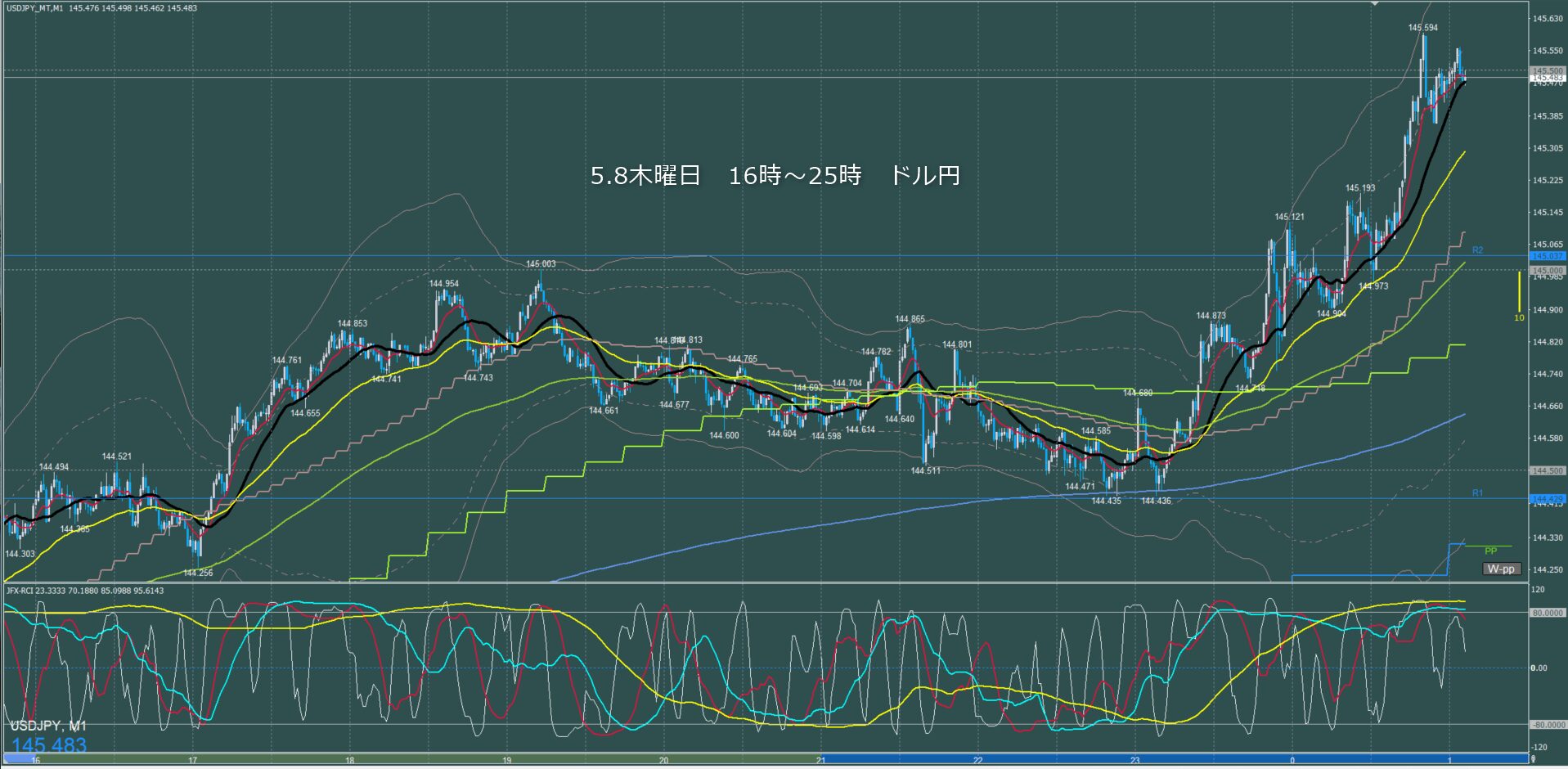The height and width of the screenshot is (769, 1568).
Task: Click the chart title 5.8木曜日 16時～25時 ドル円
Action: point(775,175)
